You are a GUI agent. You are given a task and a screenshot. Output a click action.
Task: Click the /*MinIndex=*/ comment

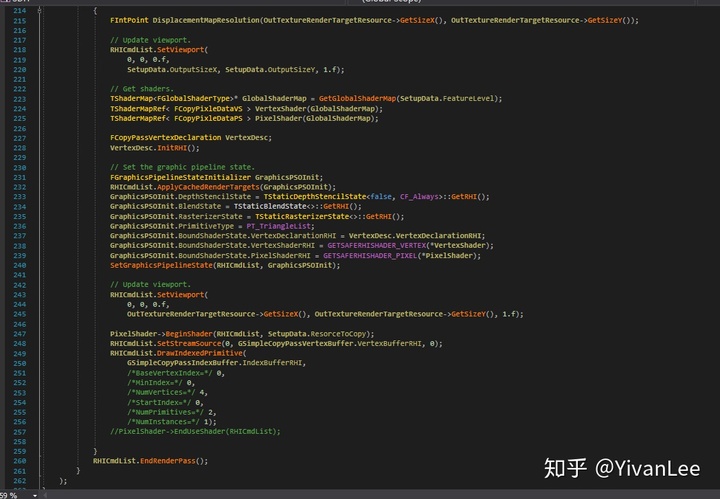click(155, 382)
